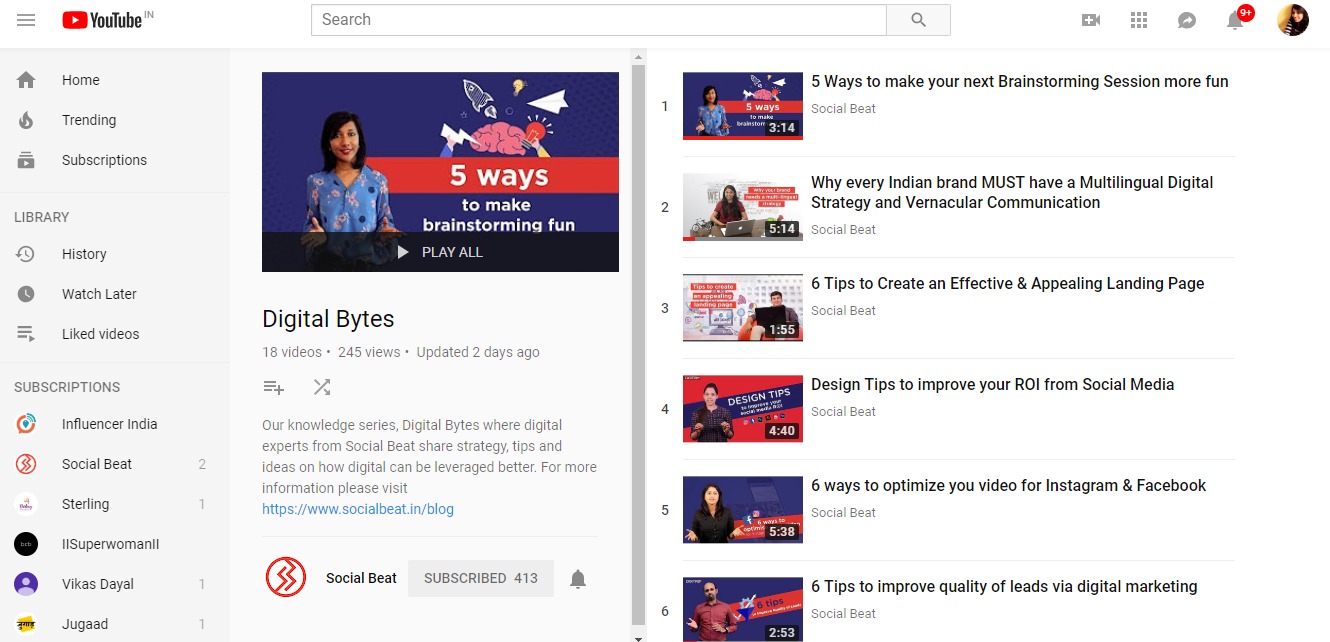This screenshot has height=642, width=1330.
Task: Open title 'Design Tips to improve your ROI'
Action: click(x=993, y=385)
